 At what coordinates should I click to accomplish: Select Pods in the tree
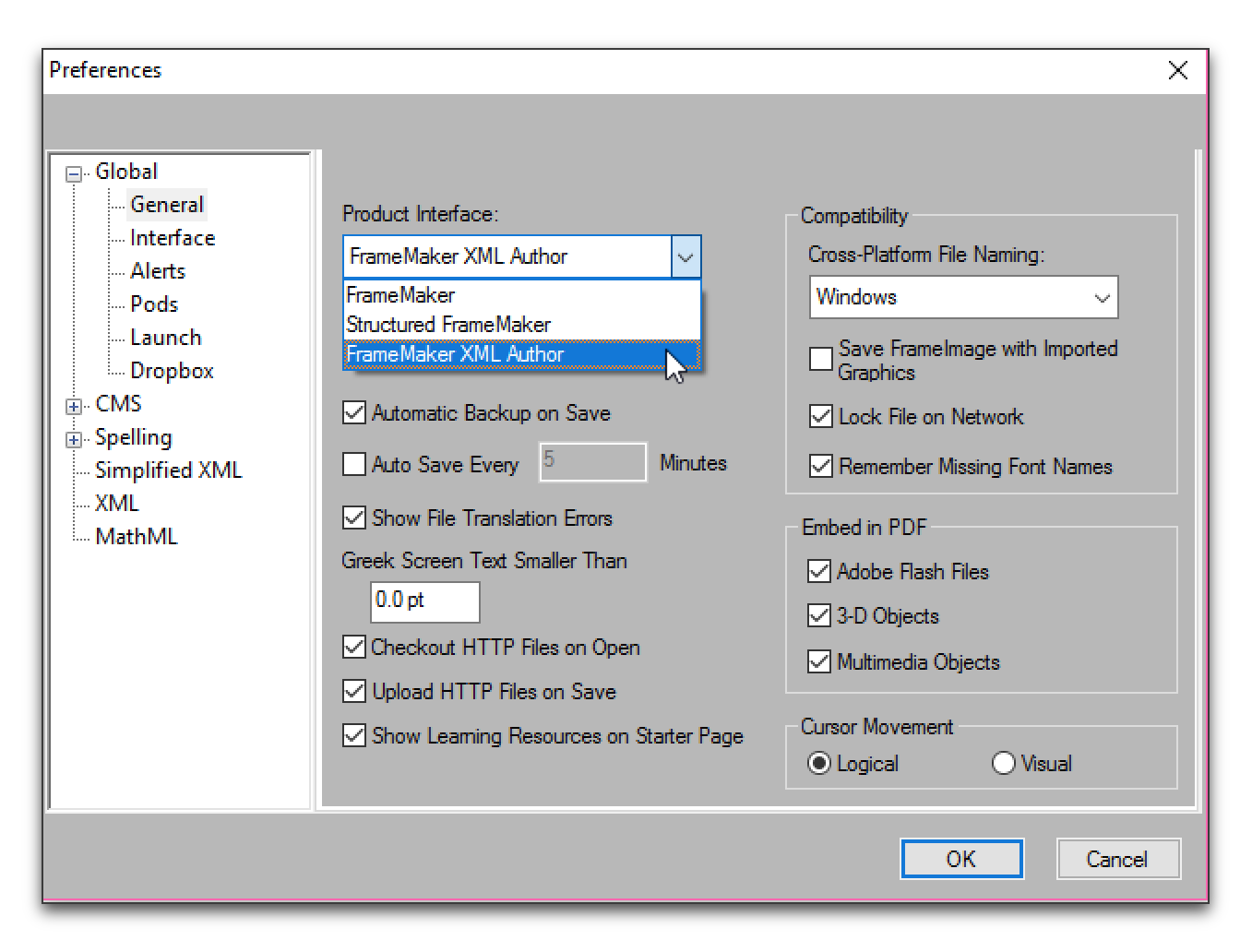point(154,304)
